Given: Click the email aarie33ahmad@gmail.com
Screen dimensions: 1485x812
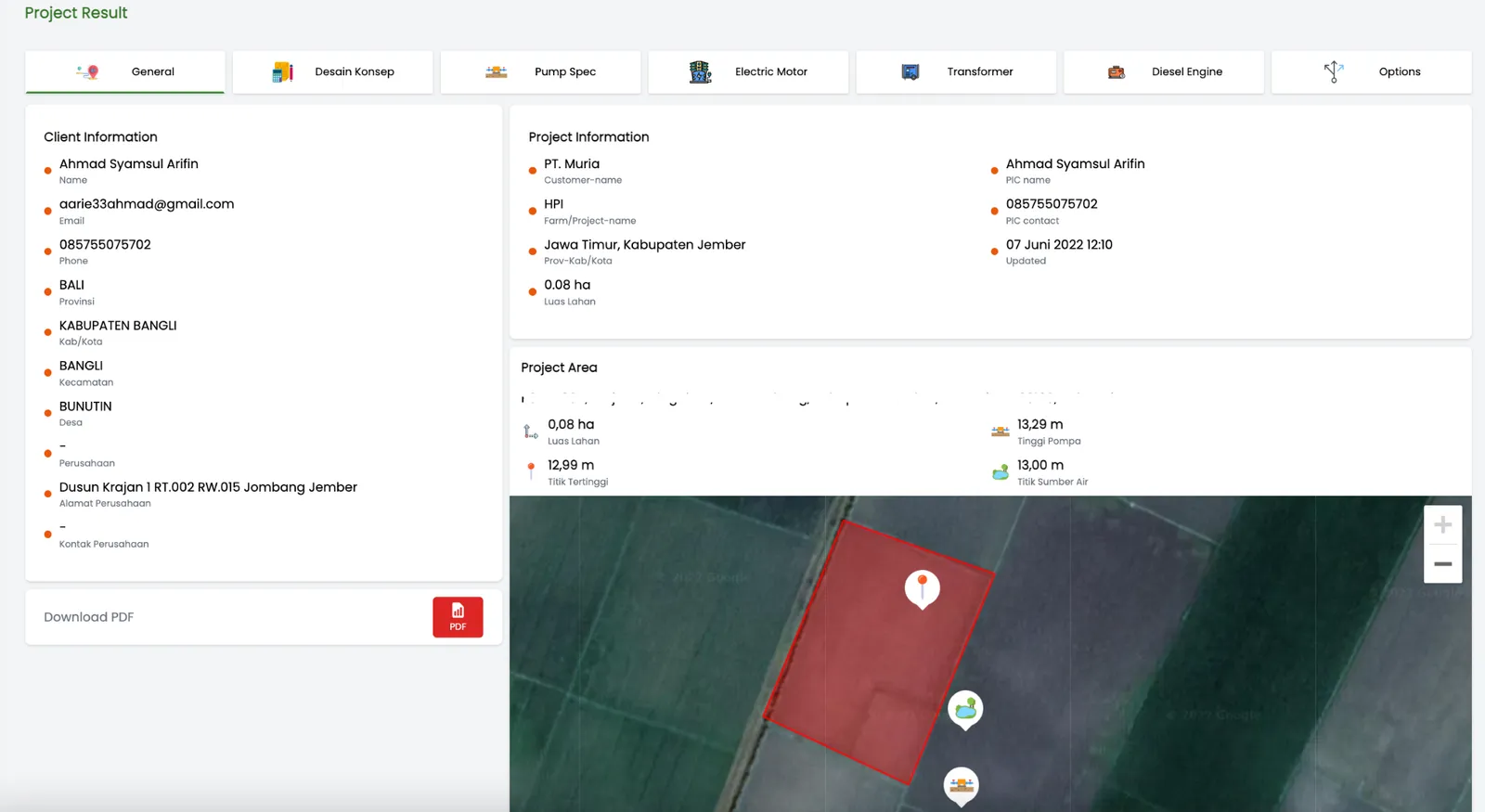Looking at the screenshot, I should click(x=147, y=204).
